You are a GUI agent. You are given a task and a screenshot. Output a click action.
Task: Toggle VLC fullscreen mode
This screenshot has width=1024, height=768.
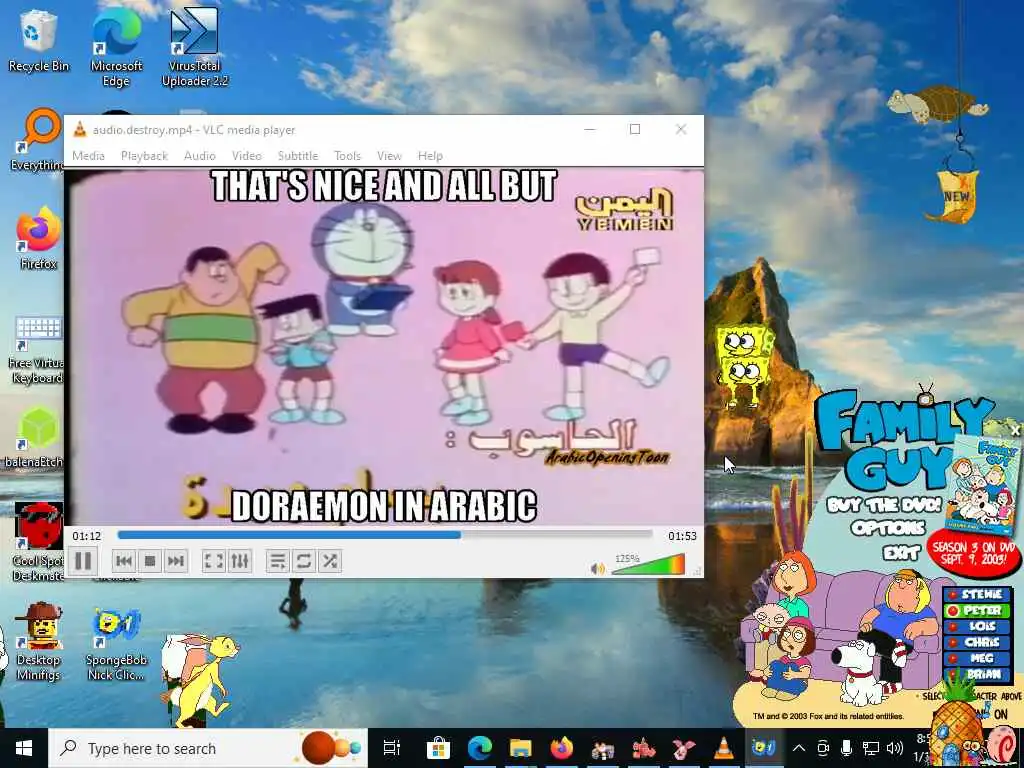[x=214, y=561]
